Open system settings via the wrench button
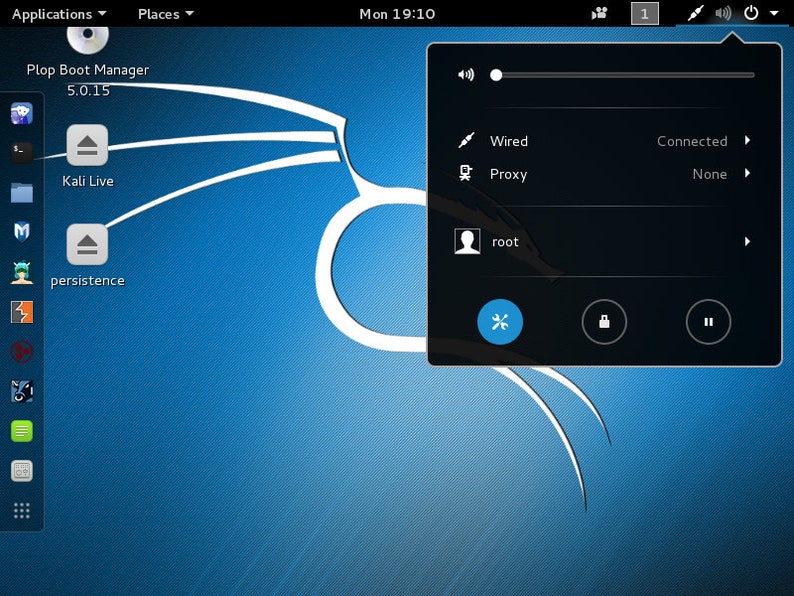794x596 pixels. pyautogui.click(x=500, y=322)
